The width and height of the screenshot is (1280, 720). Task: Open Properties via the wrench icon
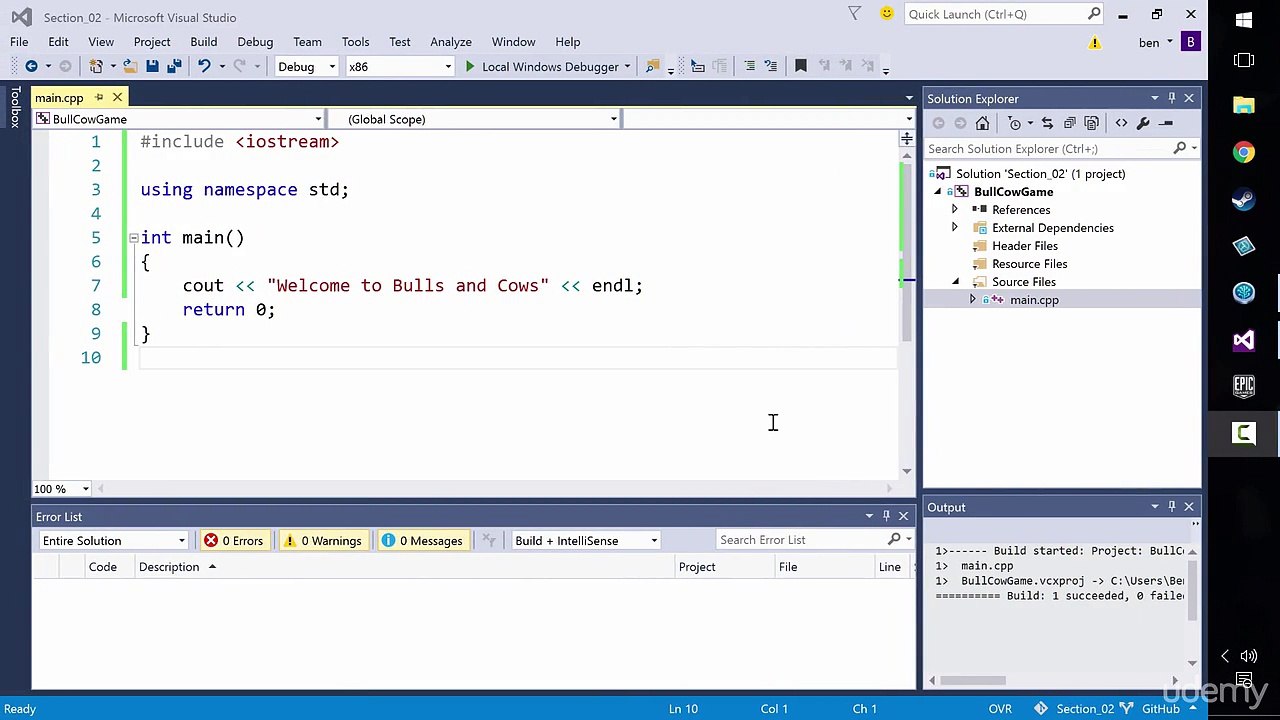click(x=1143, y=123)
